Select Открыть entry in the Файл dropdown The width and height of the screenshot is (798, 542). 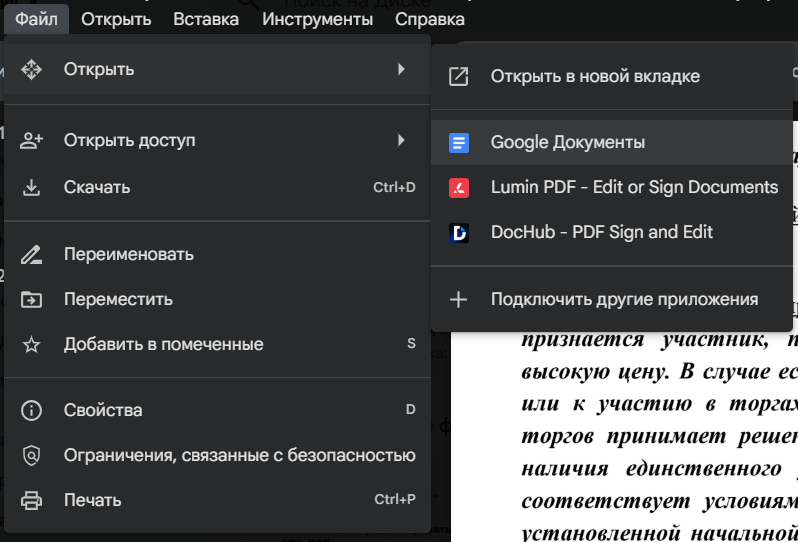click(217, 69)
